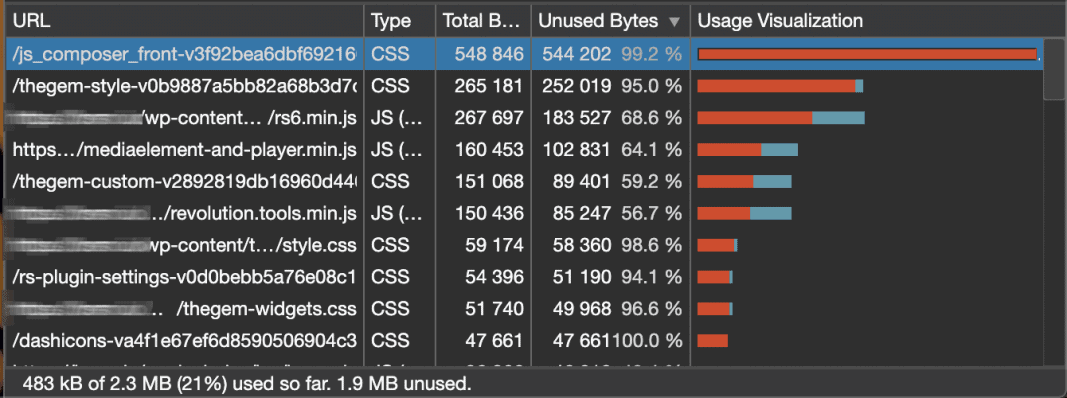Click the vertical scrollbar thumb
Viewport: 1067px width, 398px height.
point(1054,69)
